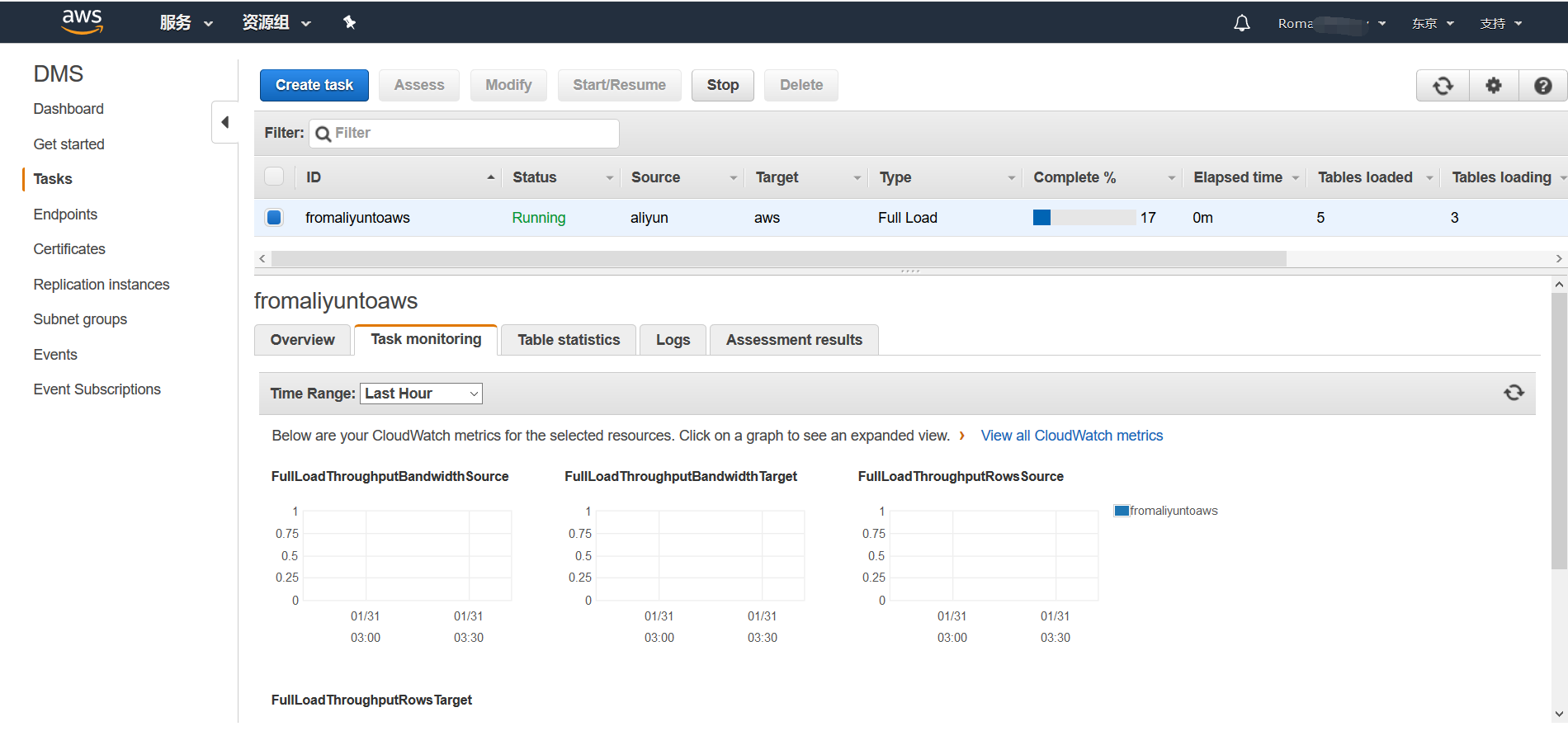Open Endpoints in sidebar
Viewport: 1568px width, 731px height.
click(65, 215)
